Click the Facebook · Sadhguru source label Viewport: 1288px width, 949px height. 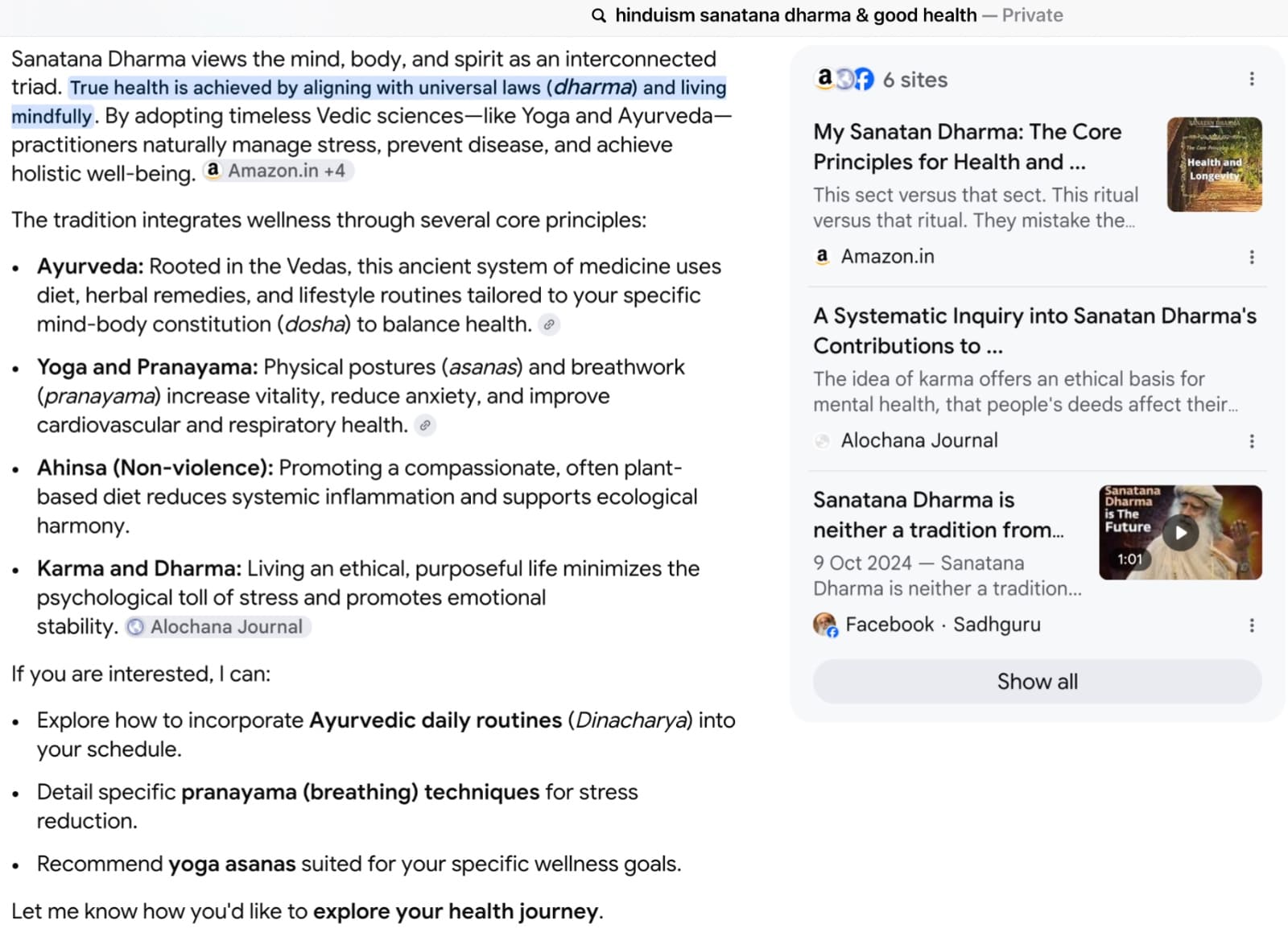[943, 625]
